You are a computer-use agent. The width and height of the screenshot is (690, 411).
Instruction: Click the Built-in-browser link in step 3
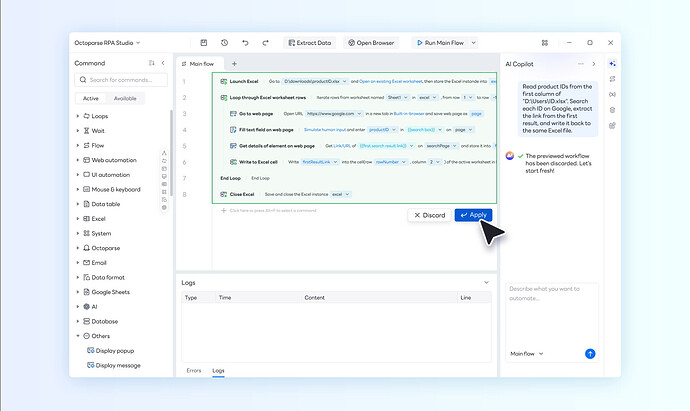tap(409, 114)
